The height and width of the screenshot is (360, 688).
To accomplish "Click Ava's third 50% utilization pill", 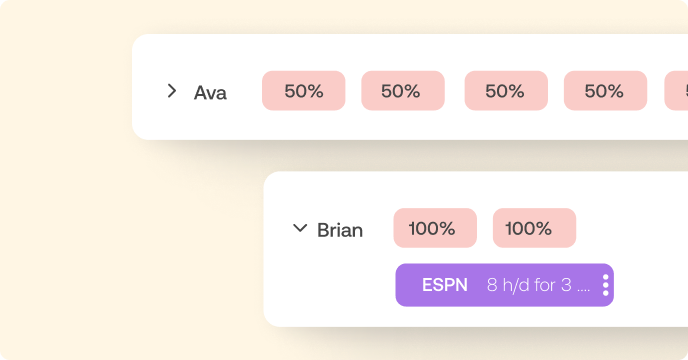I will click(506, 91).
